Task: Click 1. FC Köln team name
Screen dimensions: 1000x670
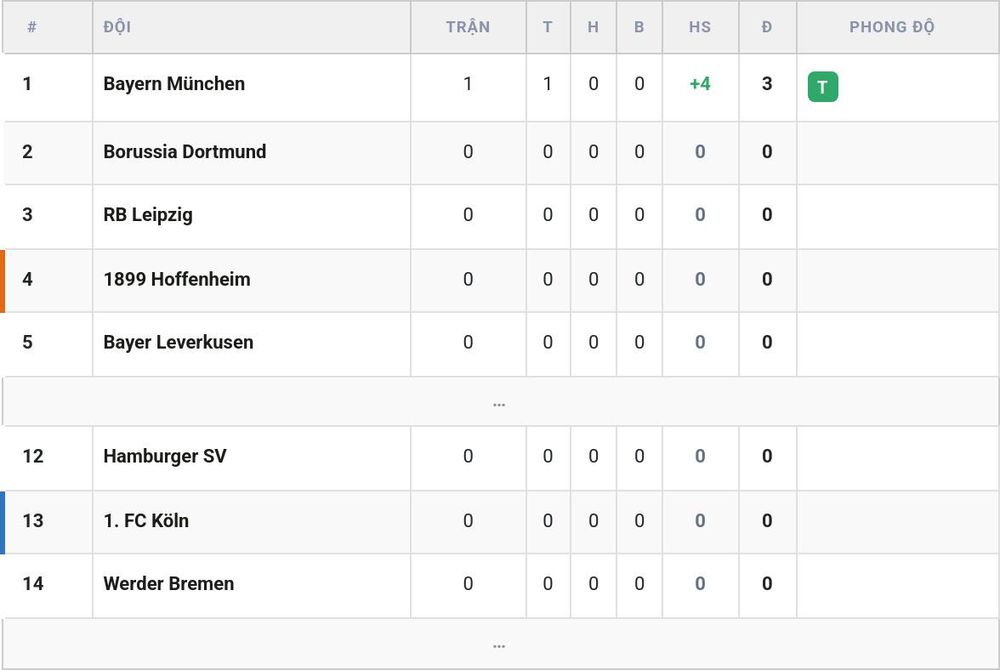Action: pos(146,521)
